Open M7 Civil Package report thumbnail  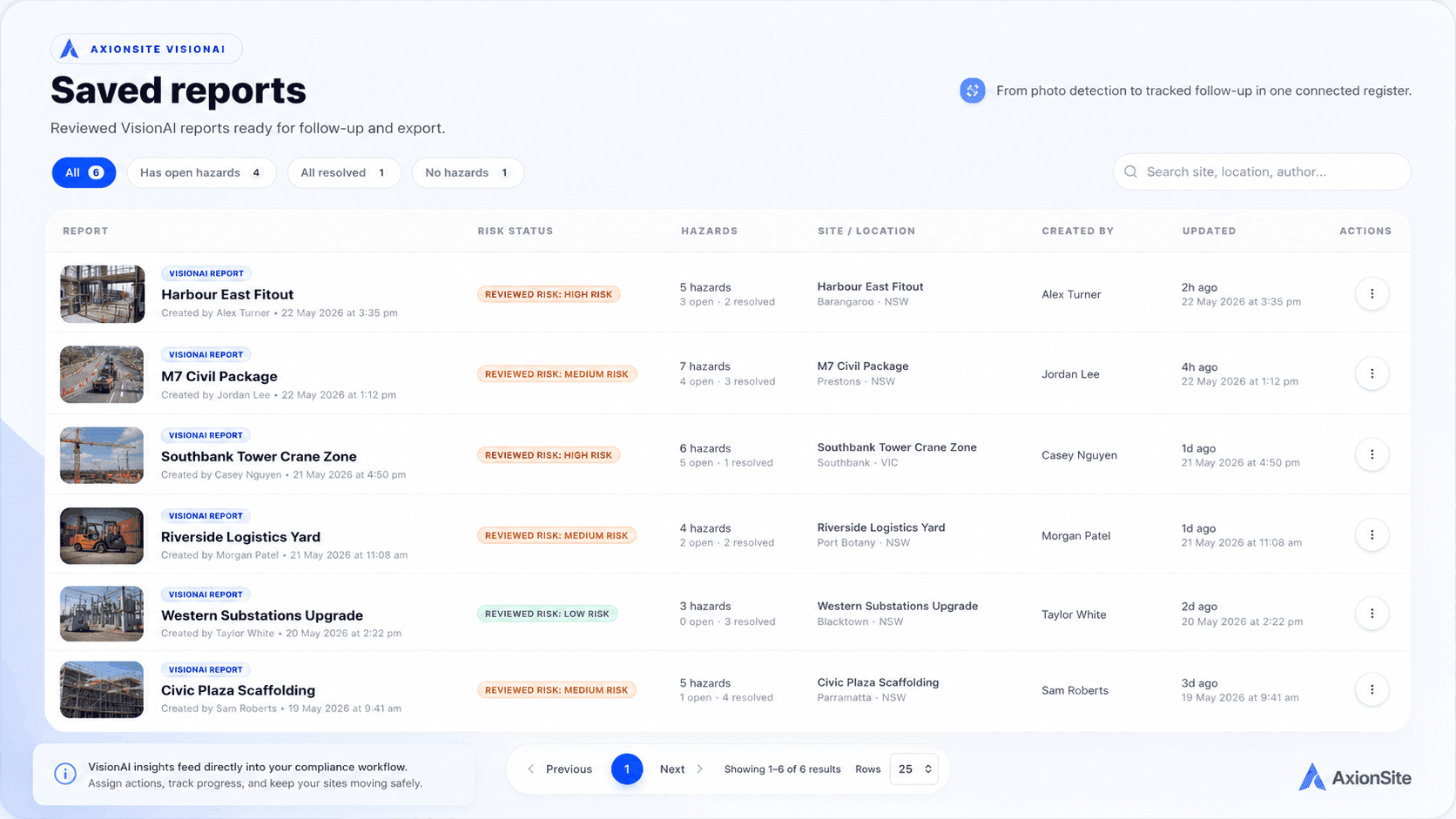[102, 374]
